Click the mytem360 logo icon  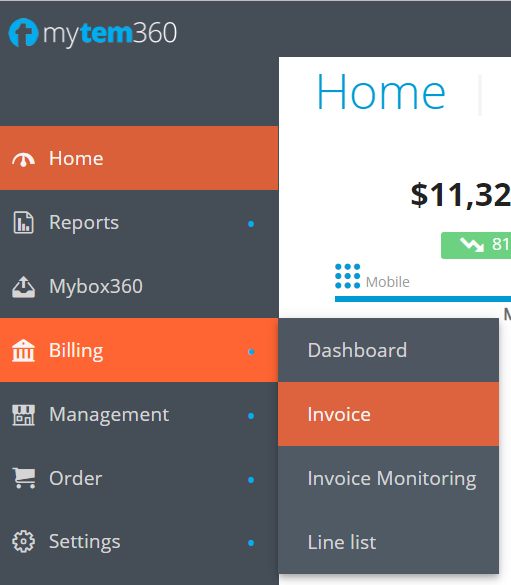23,33
